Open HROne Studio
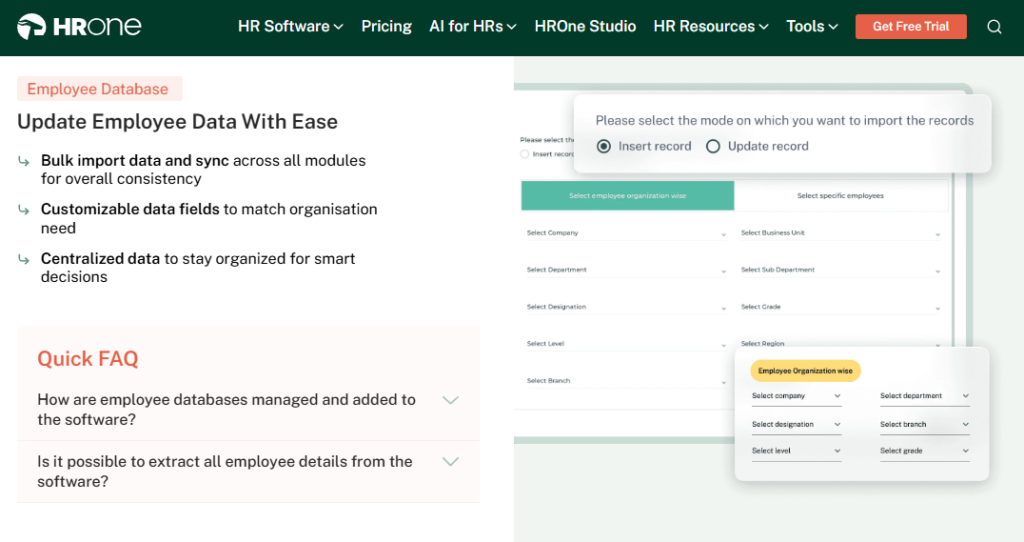 (585, 26)
